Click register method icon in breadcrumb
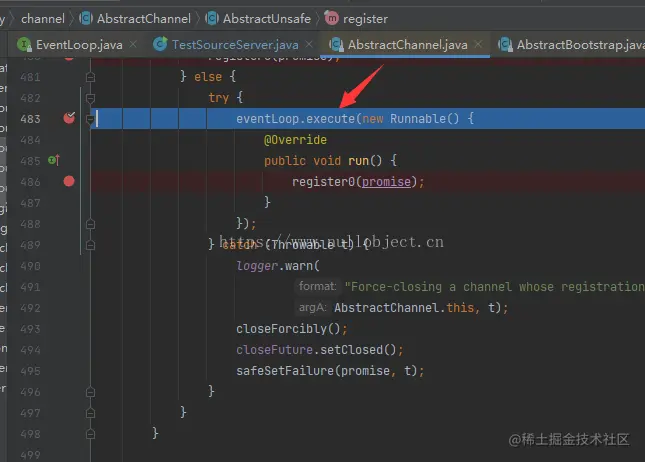 click(x=332, y=18)
